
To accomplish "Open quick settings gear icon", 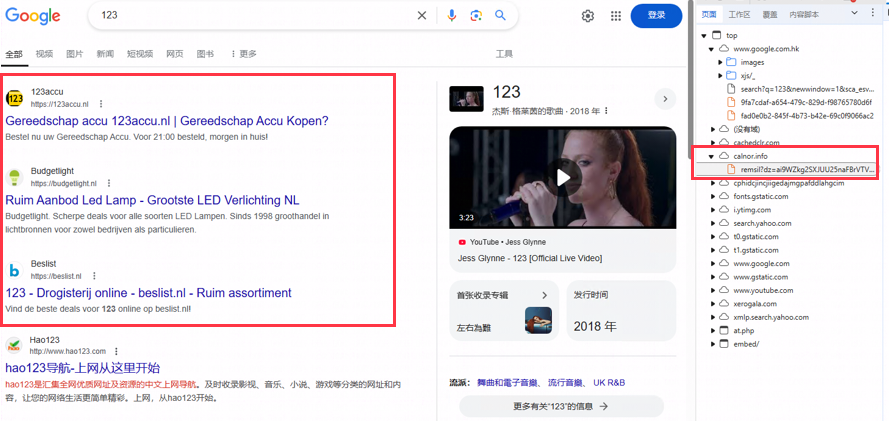I will [x=588, y=16].
